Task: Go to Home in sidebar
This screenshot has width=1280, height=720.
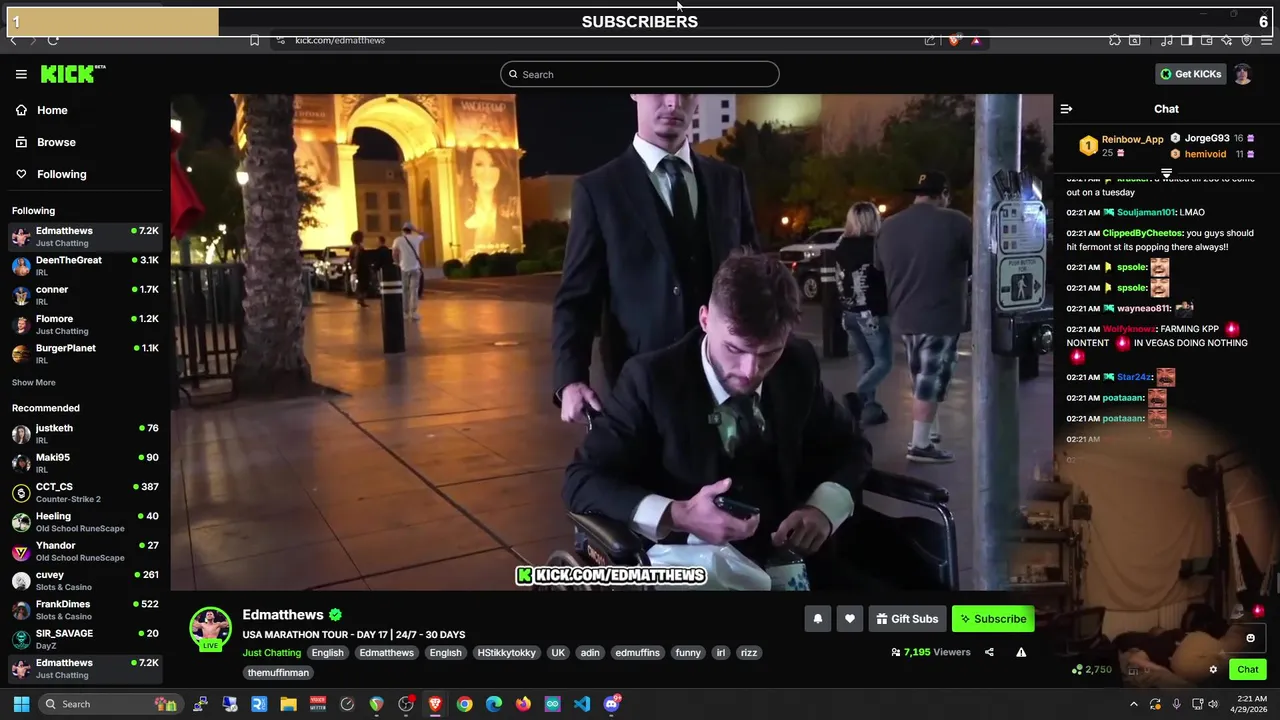Action: tap(42, 110)
